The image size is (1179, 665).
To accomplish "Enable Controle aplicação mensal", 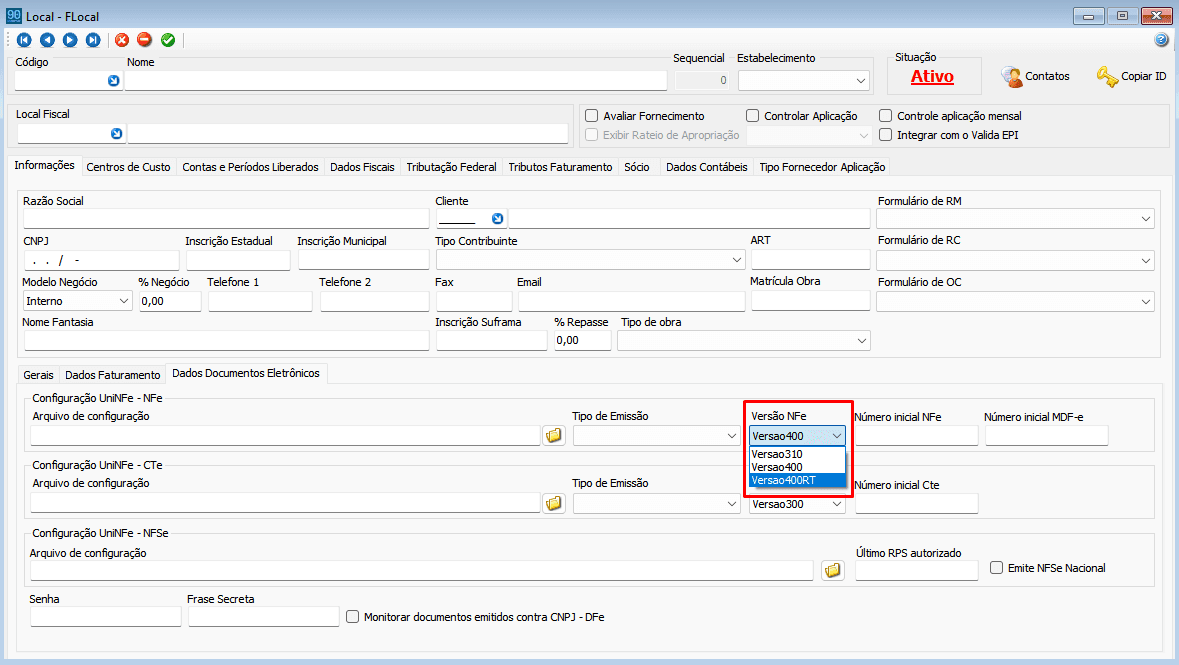I will 886,116.
